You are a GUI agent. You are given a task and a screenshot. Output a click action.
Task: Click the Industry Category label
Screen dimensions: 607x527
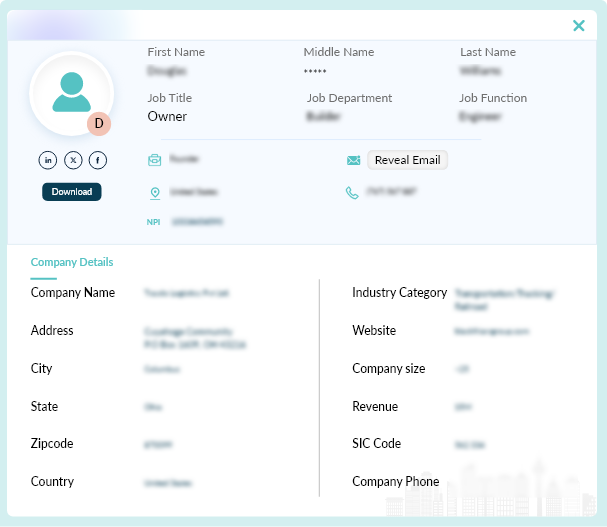click(x=399, y=293)
